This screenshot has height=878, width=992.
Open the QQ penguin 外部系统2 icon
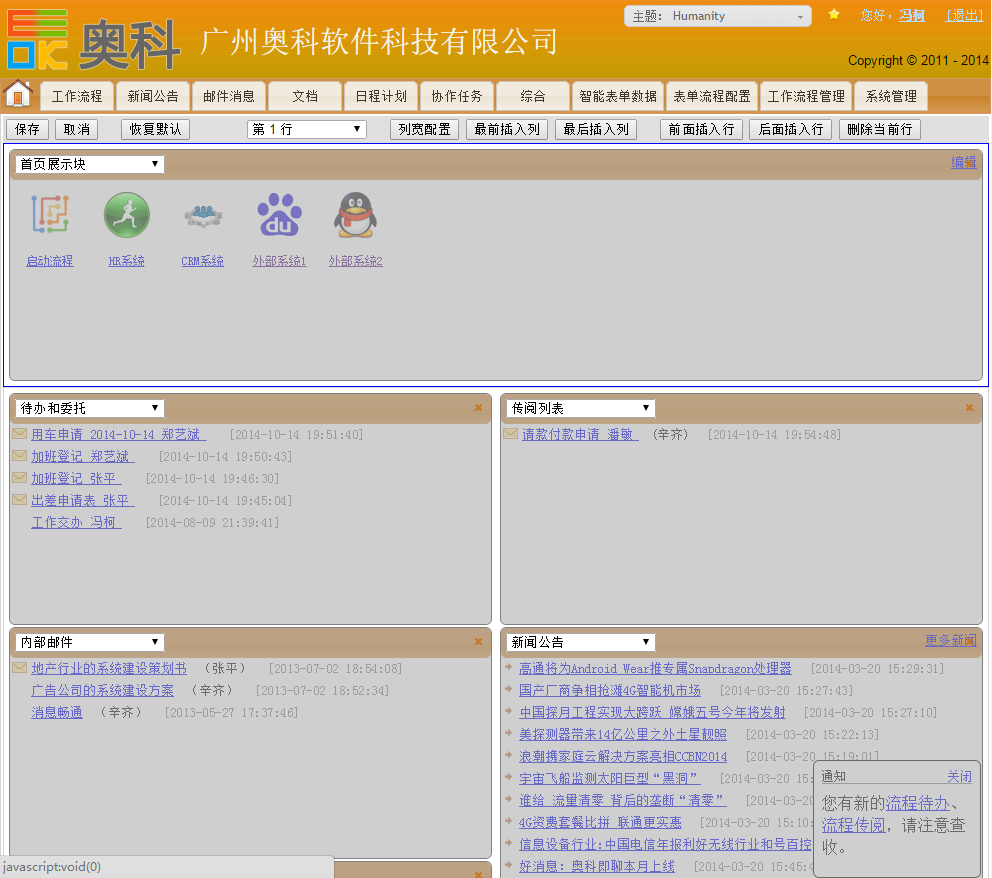(355, 216)
